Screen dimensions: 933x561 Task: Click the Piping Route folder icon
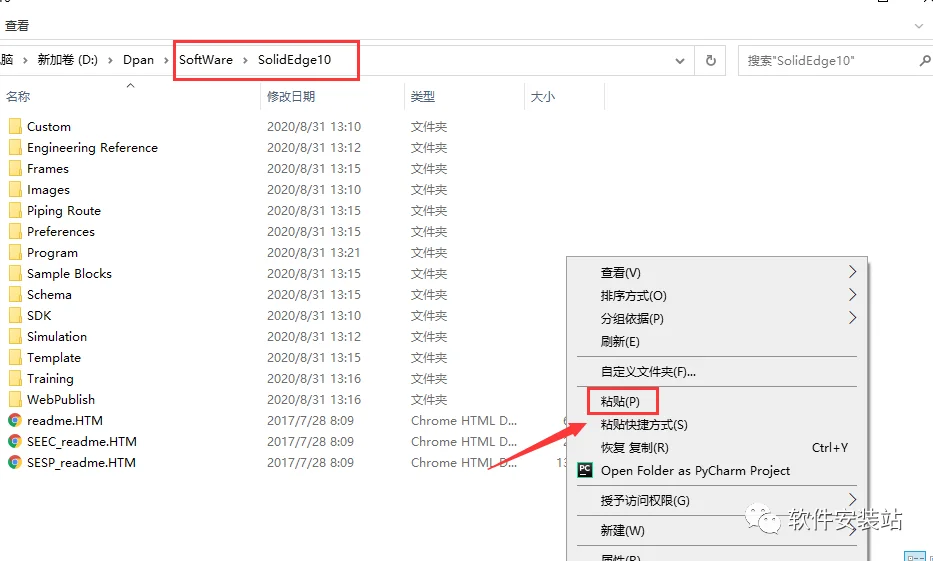coord(15,211)
